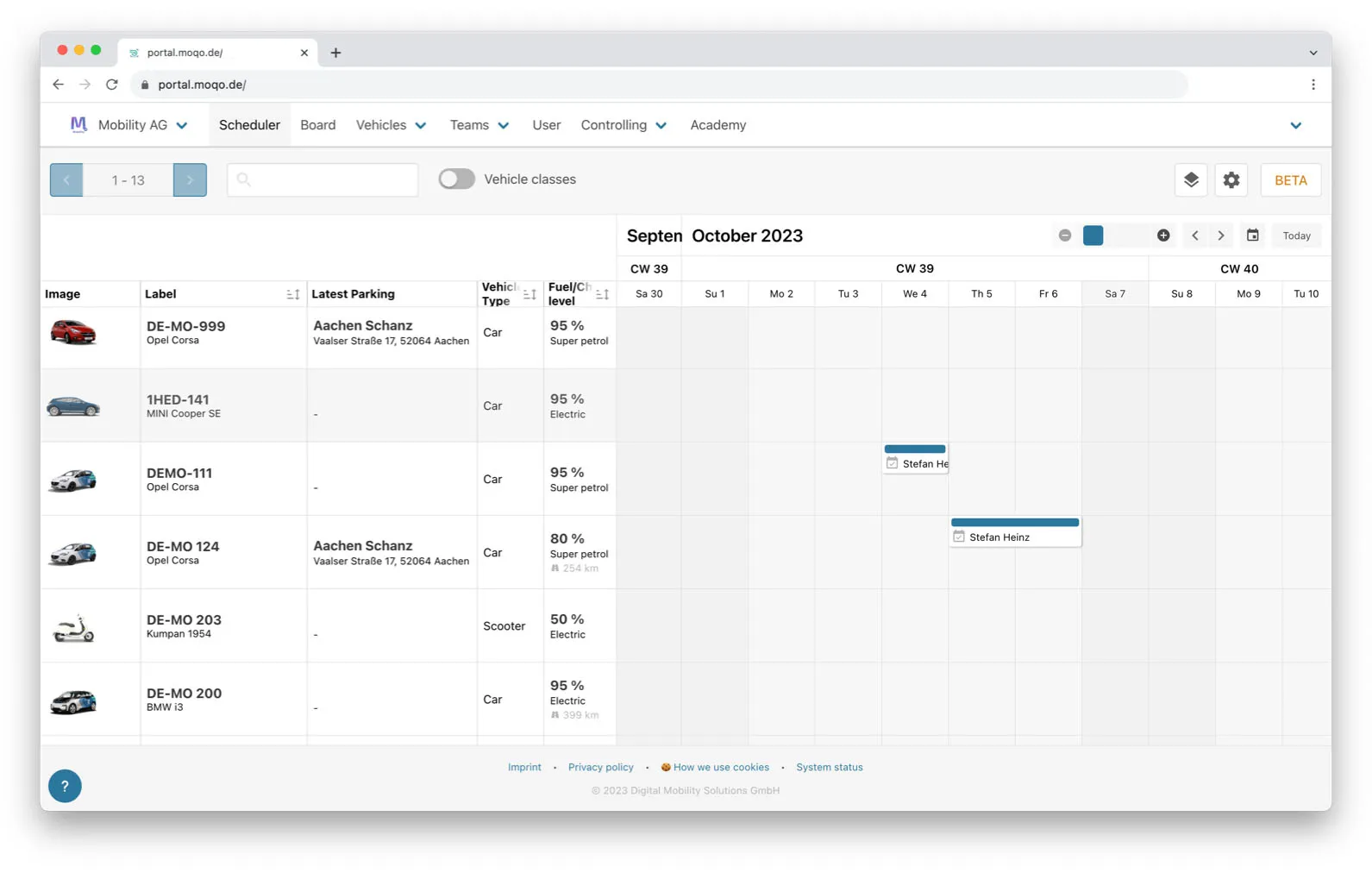Open Stefan booking on DEMO-111 row

[x=916, y=458]
